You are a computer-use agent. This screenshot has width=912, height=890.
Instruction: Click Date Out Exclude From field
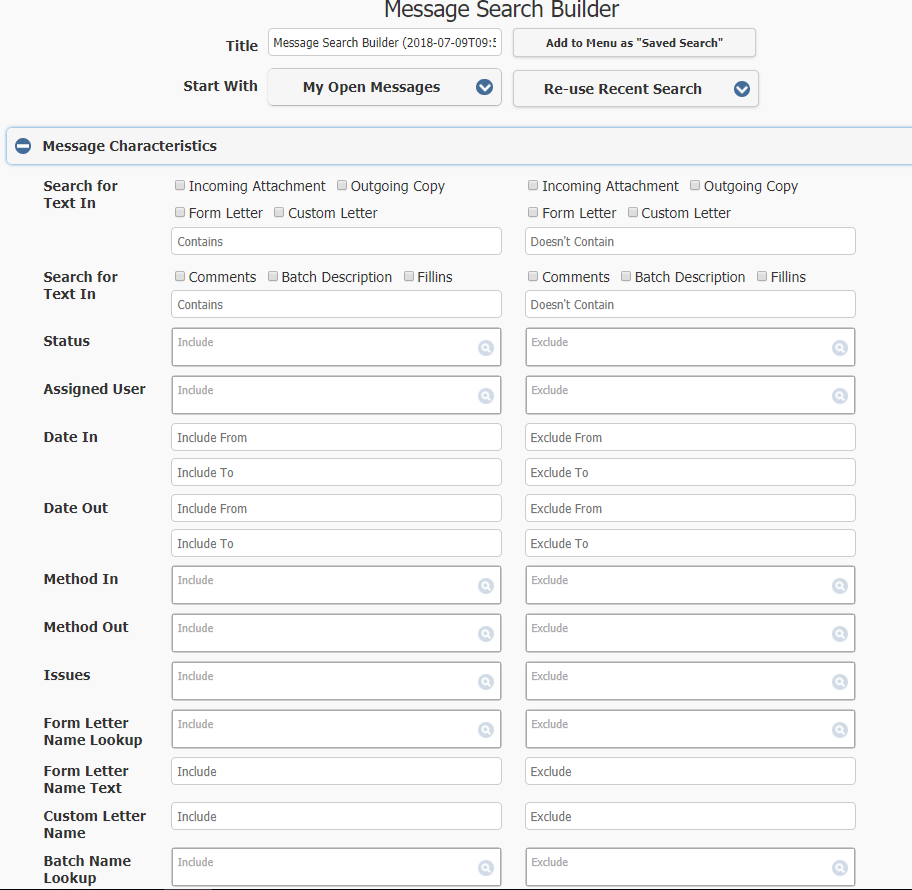[x=690, y=508]
